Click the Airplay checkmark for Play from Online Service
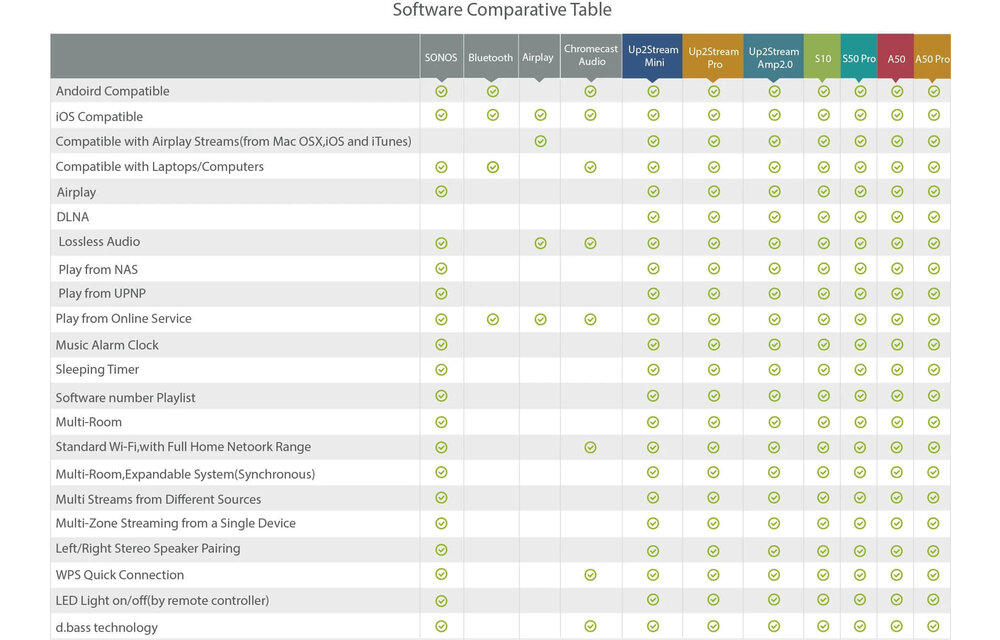Screen dimensions: 1000x640 [x=540, y=319]
